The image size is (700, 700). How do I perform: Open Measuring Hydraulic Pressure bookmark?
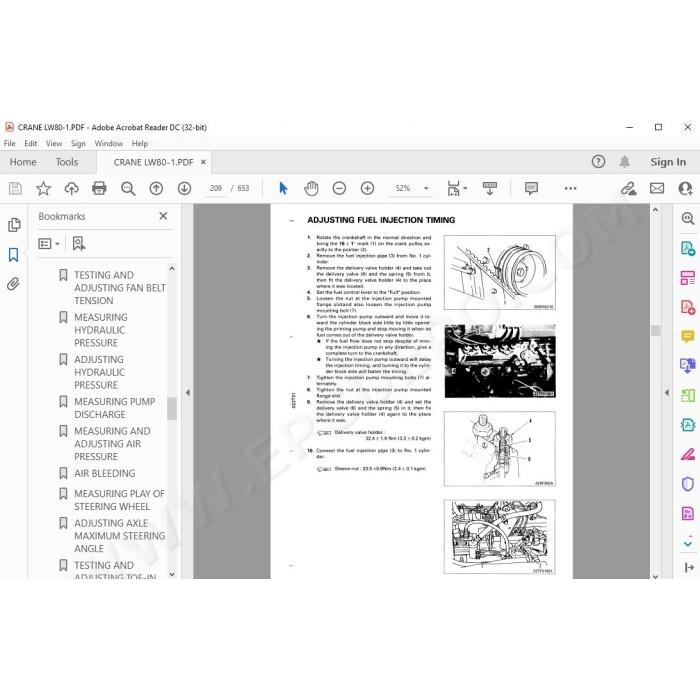(100, 330)
